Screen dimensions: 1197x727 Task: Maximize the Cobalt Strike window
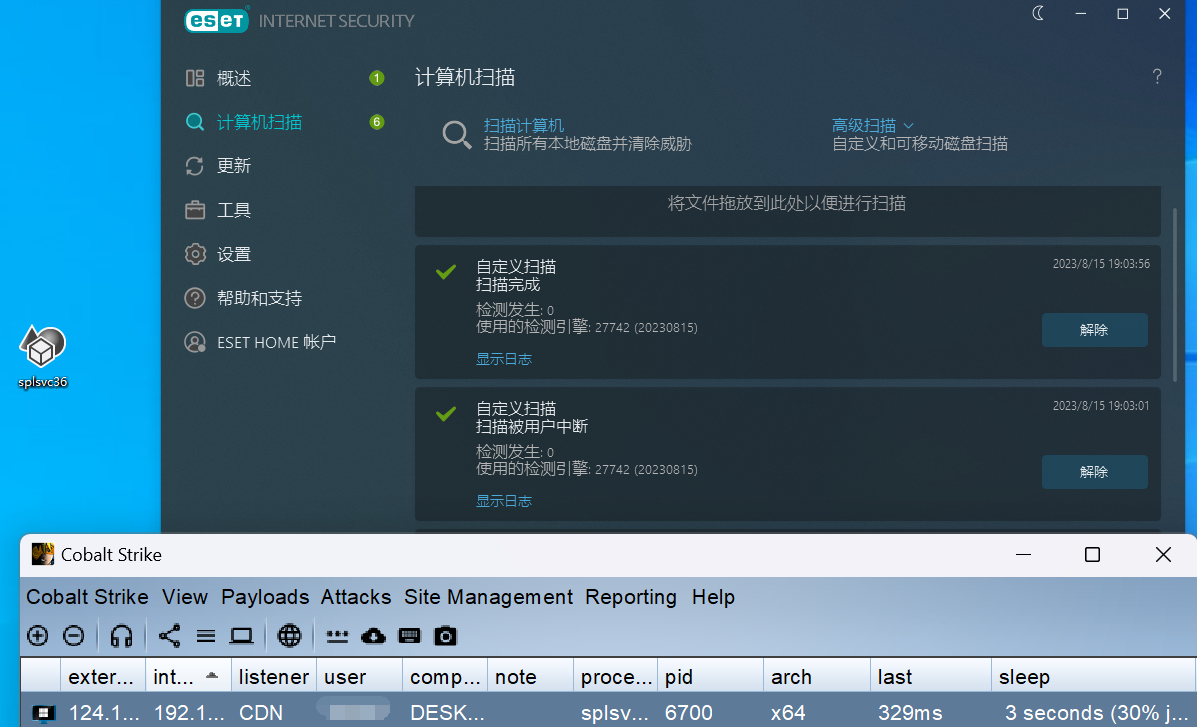point(1092,554)
